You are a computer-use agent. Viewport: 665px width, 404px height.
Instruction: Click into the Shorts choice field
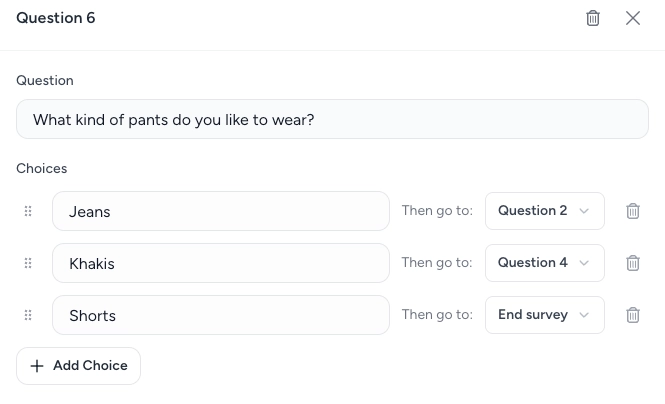coord(220,315)
